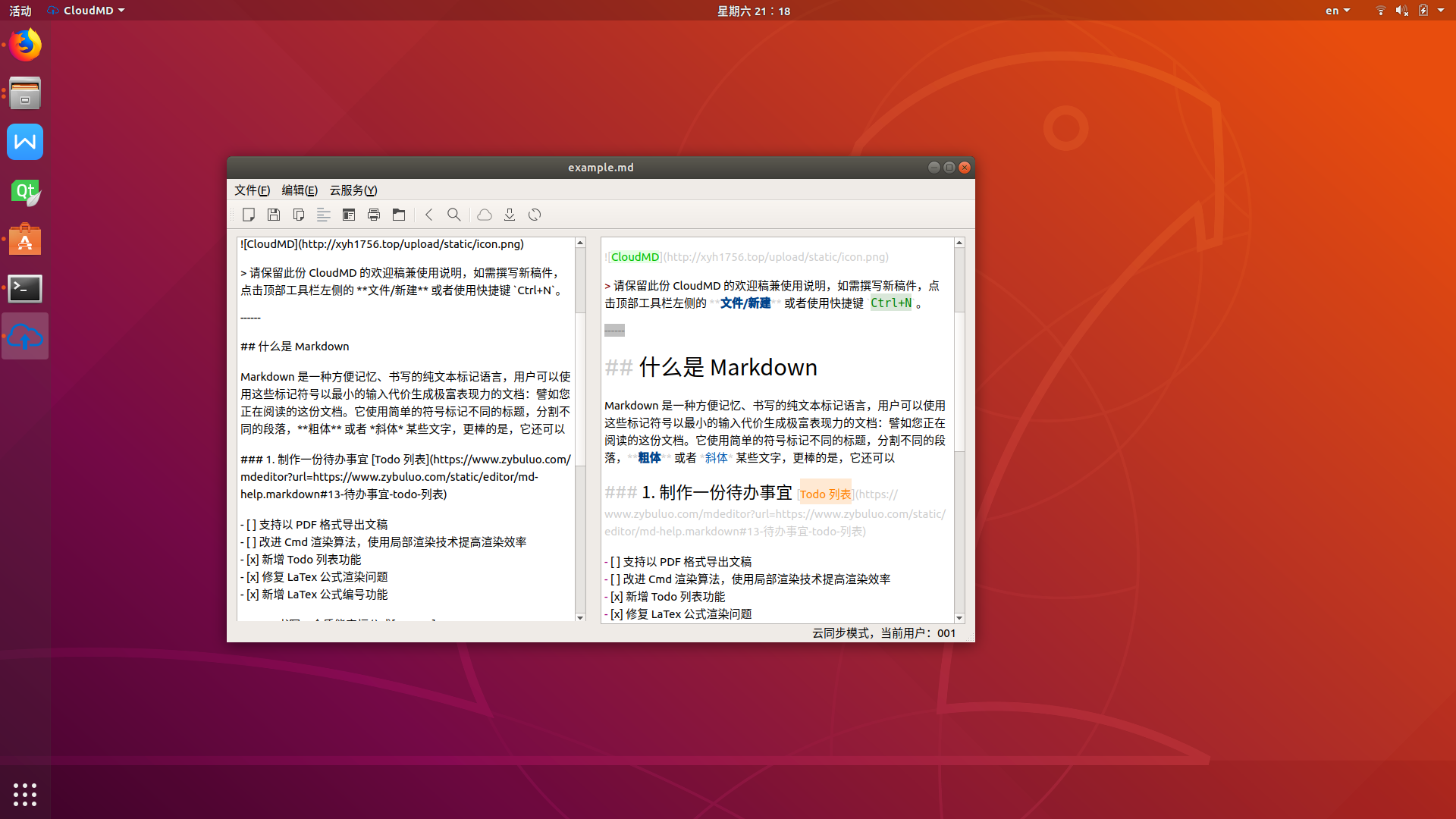The image size is (1456, 819).
Task: Open the 文件(F) menu
Action: 252,190
